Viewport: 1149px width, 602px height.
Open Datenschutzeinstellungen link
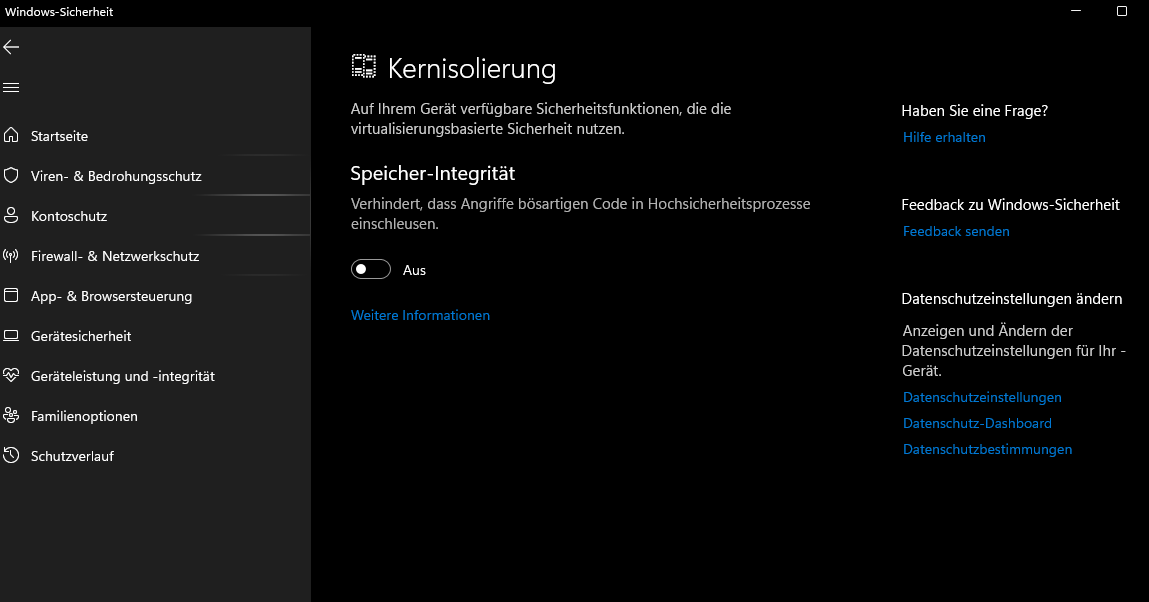982,397
